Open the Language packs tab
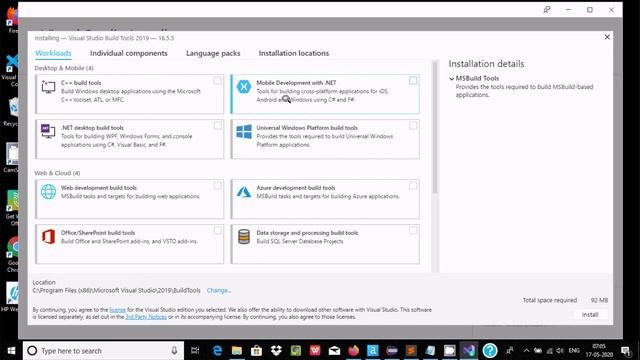 (213, 53)
